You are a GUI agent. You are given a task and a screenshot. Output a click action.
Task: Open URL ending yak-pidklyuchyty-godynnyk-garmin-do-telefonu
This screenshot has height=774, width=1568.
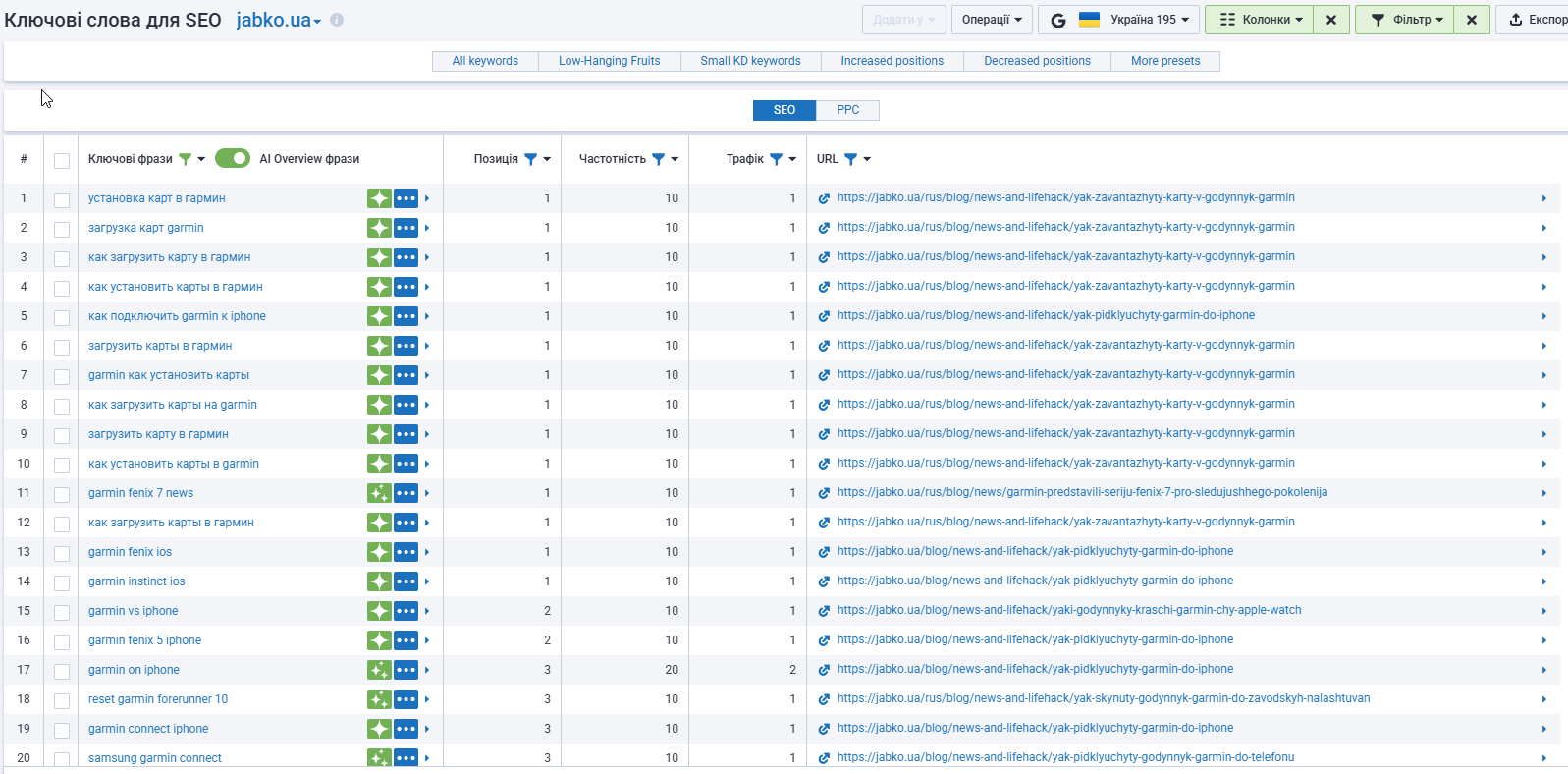1065,757
